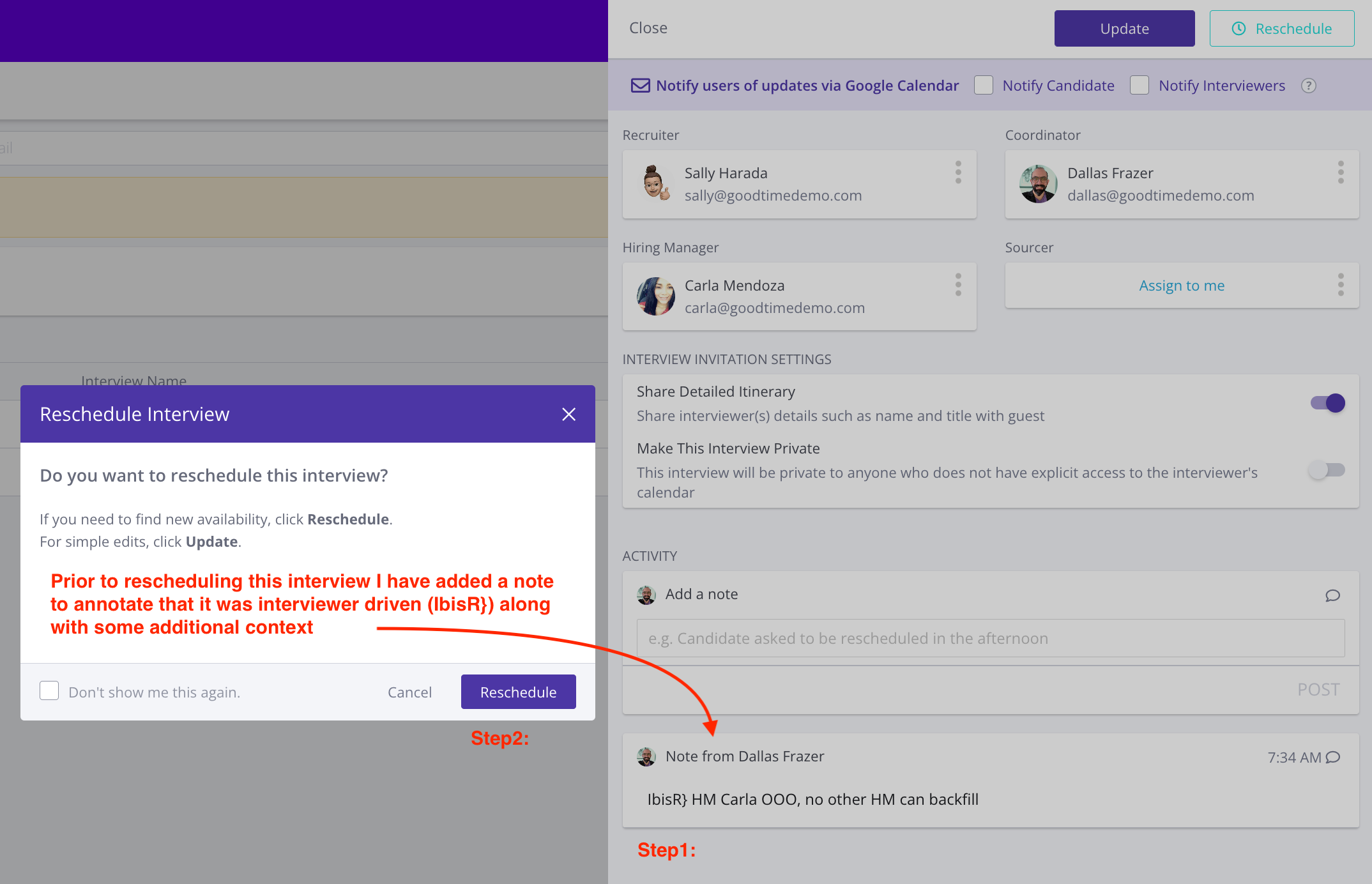
Task: Click comment icon next to 7:34 AM
Action: [x=1333, y=758]
